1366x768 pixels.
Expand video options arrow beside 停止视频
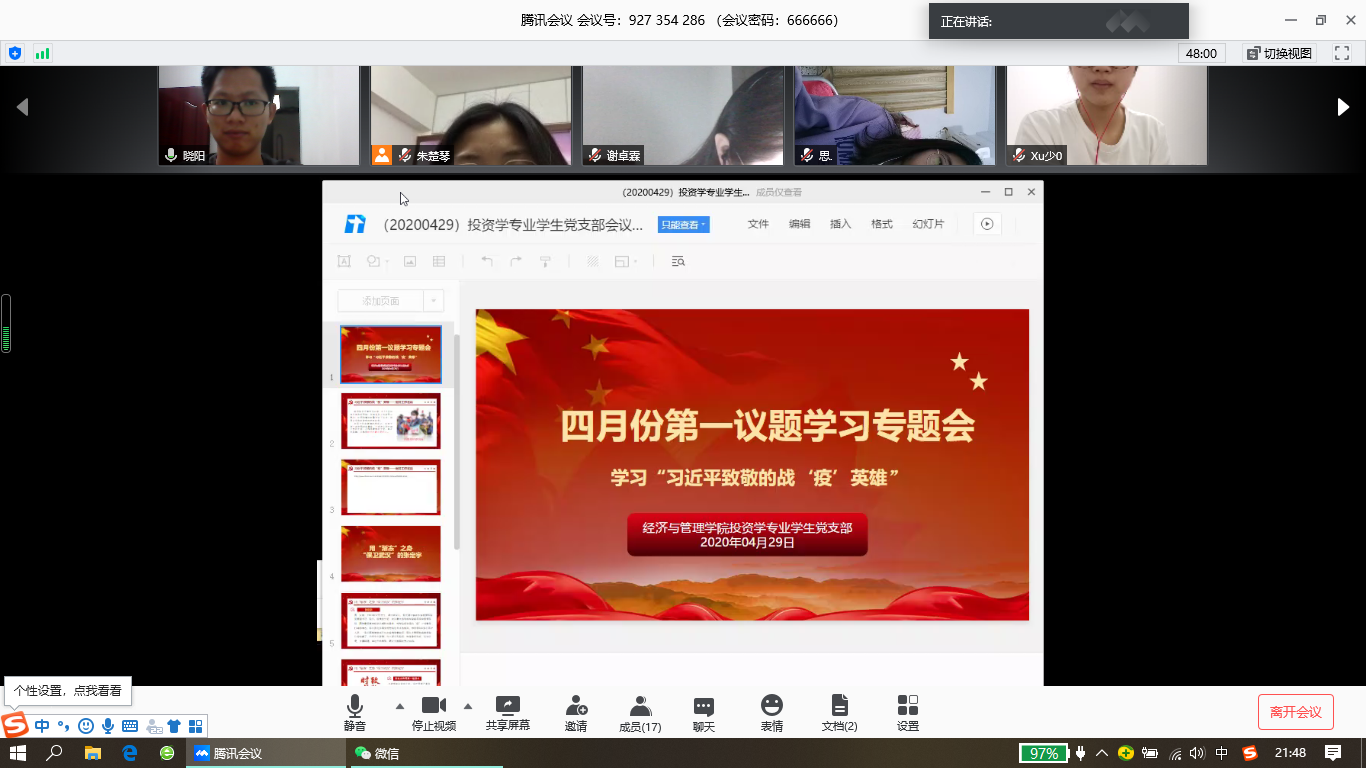coord(468,706)
